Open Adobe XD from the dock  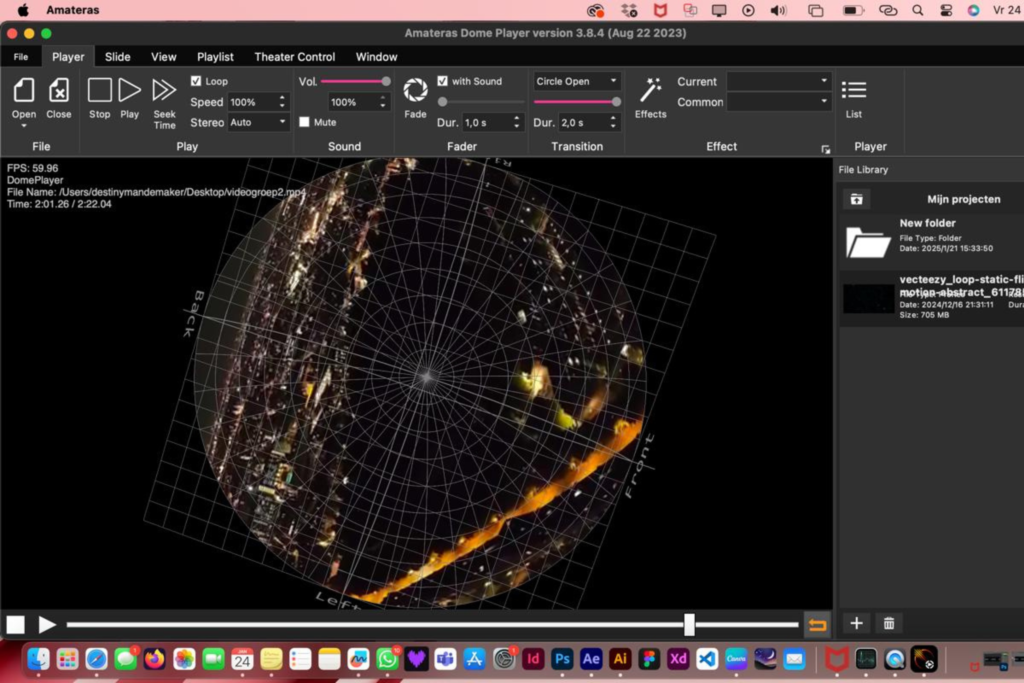click(678, 659)
